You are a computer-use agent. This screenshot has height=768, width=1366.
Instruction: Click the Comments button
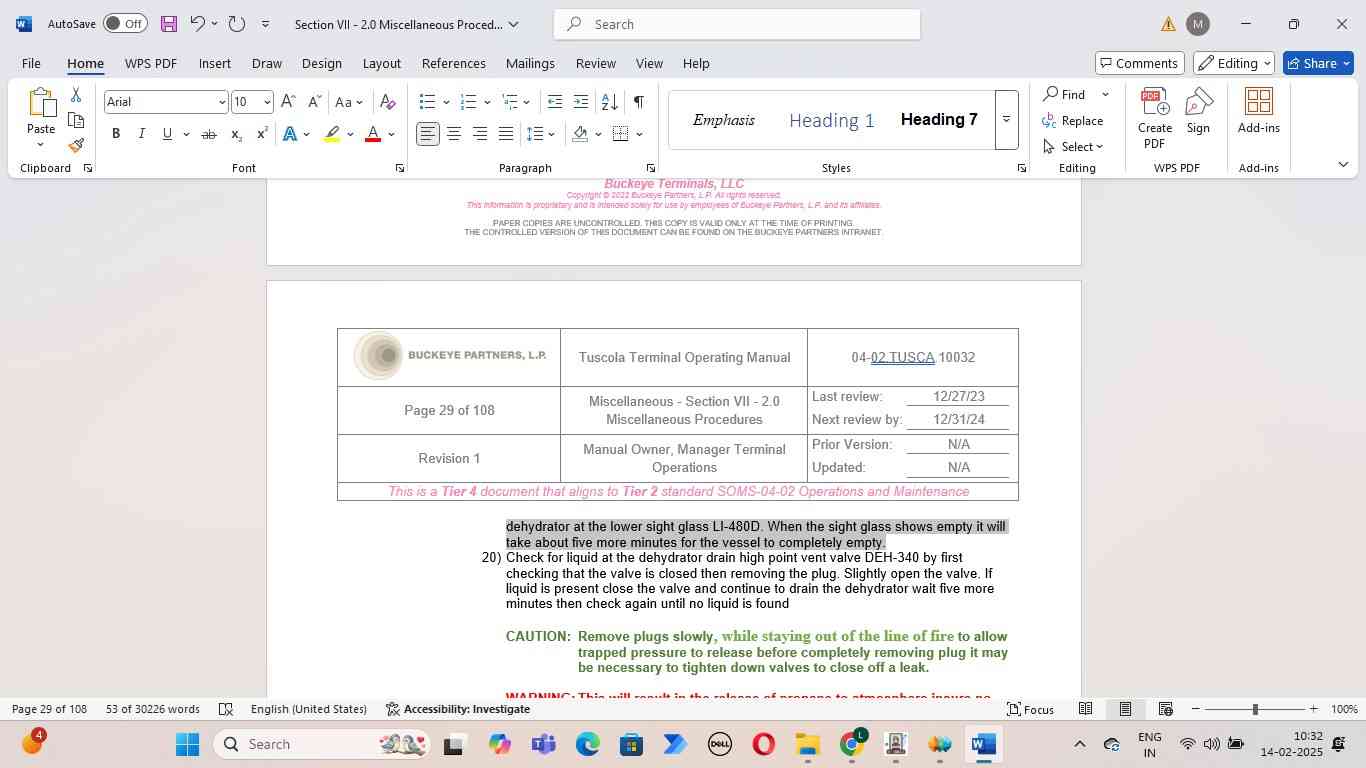[x=1140, y=63]
